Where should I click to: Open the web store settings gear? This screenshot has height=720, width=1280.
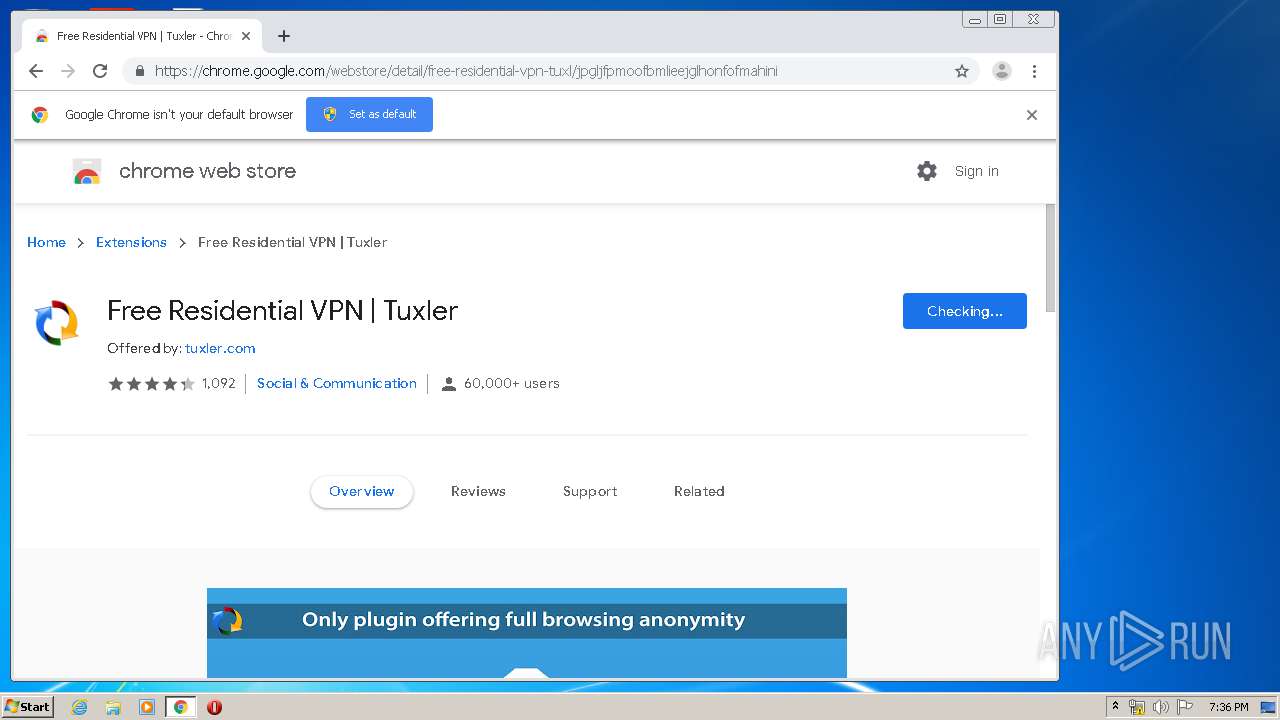point(927,171)
